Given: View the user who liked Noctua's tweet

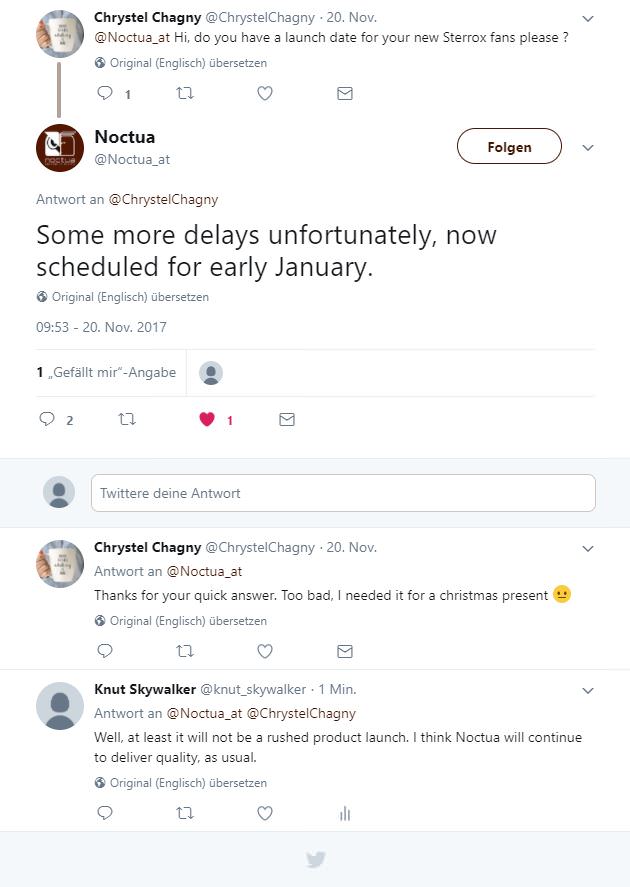Looking at the screenshot, I should coord(211,373).
